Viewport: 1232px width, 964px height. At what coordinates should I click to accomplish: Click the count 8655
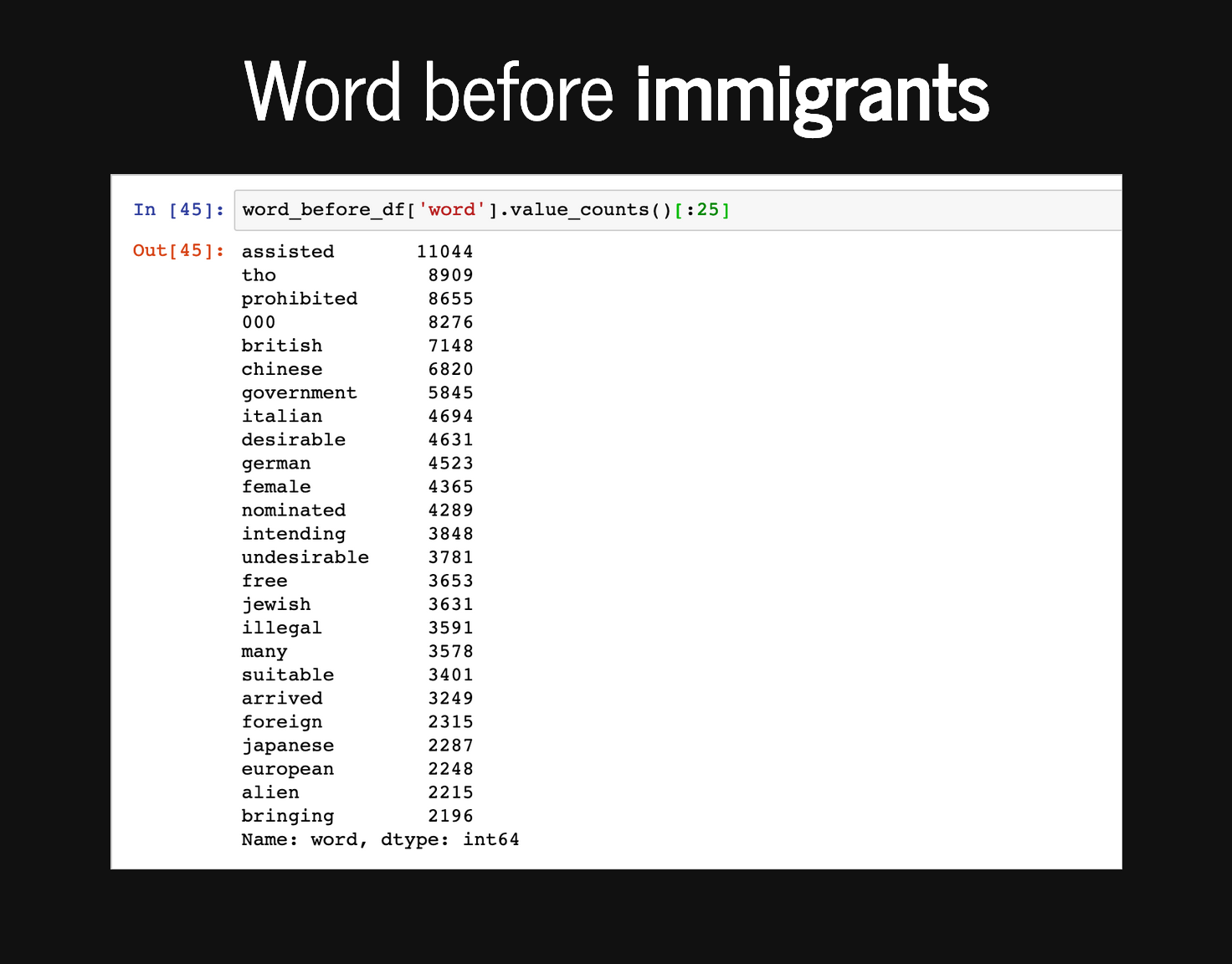tap(451, 299)
